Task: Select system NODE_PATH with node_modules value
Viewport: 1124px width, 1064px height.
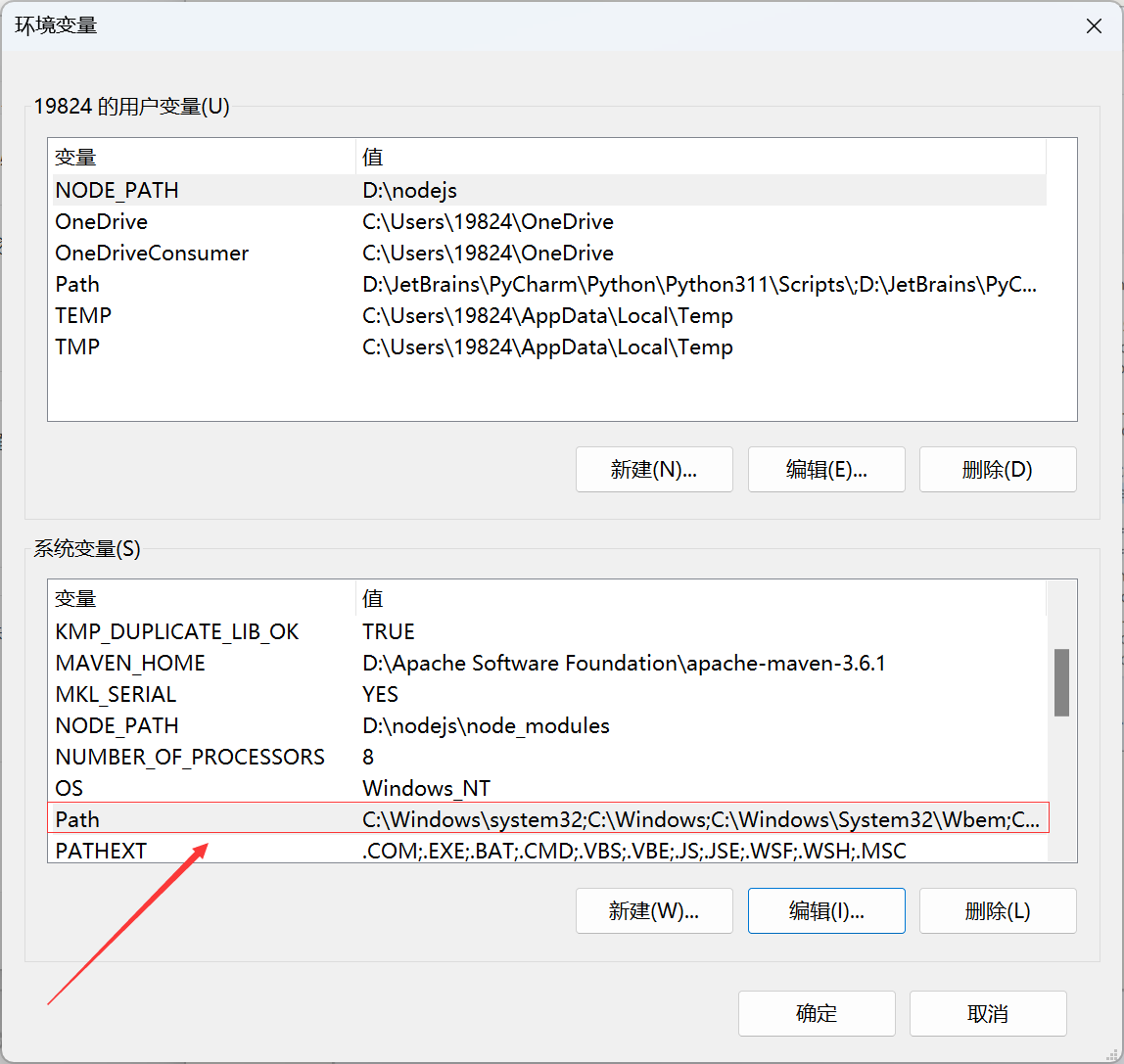Action: 549,726
